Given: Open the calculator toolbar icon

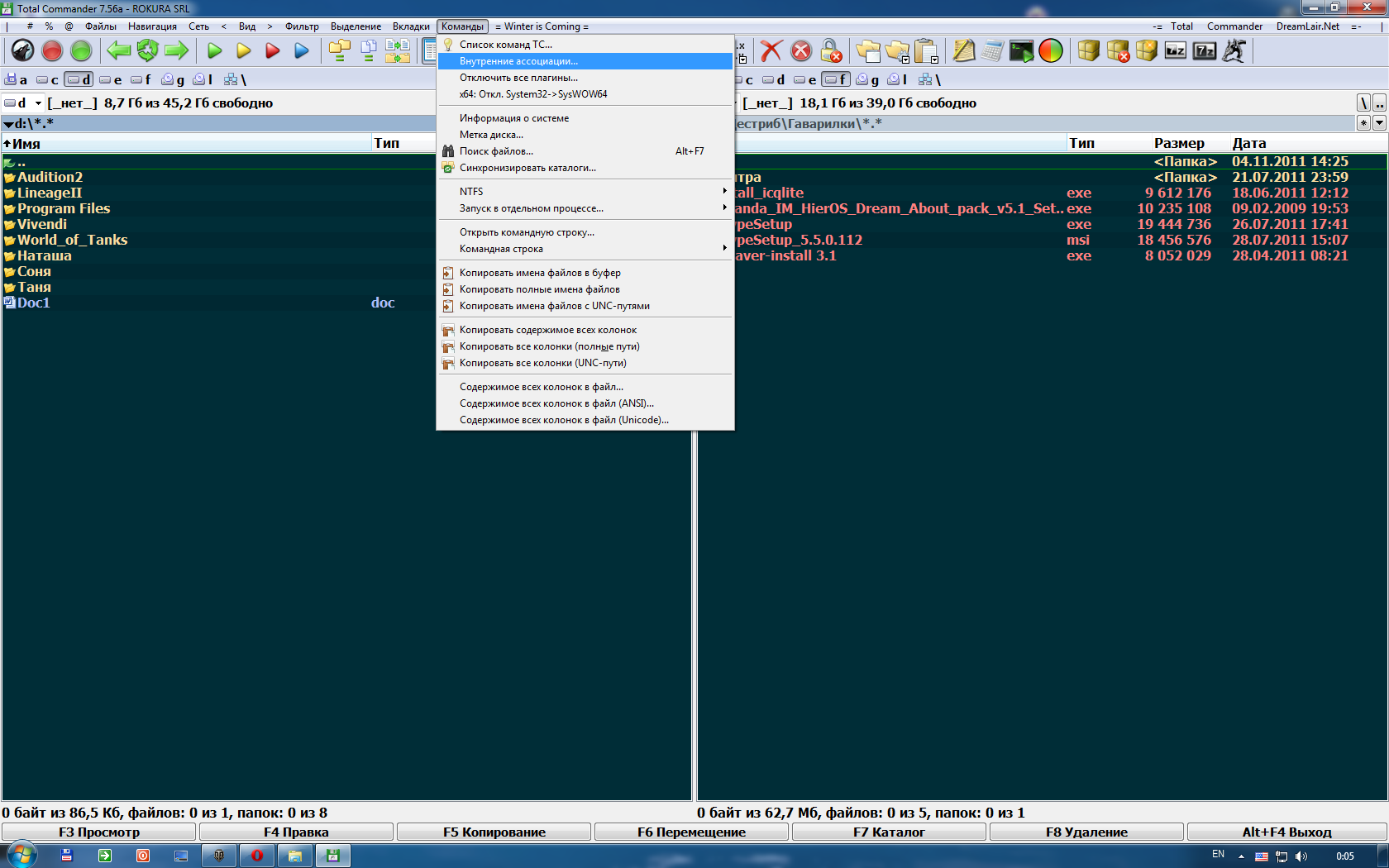Looking at the screenshot, I should [990, 51].
